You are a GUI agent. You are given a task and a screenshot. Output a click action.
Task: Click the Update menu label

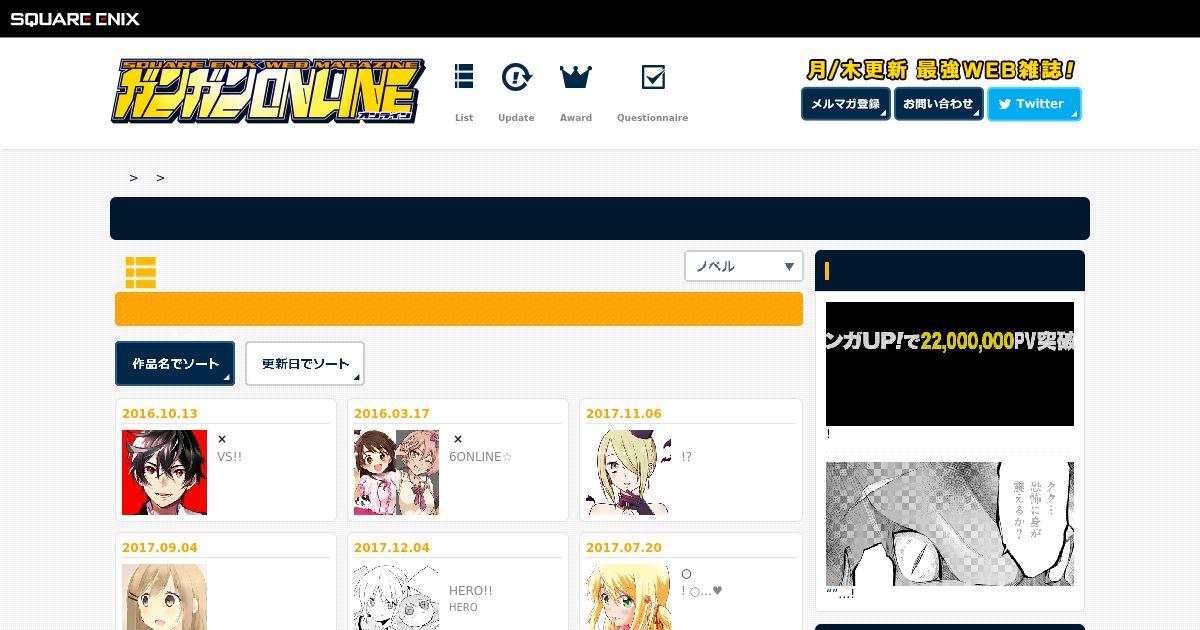516,118
